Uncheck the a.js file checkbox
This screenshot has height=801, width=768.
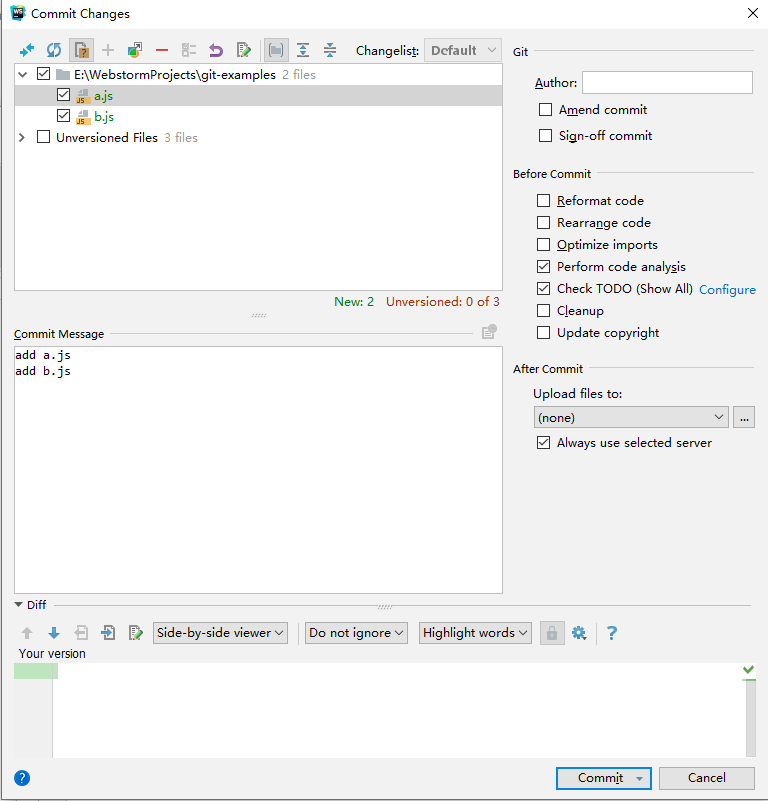click(64, 96)
